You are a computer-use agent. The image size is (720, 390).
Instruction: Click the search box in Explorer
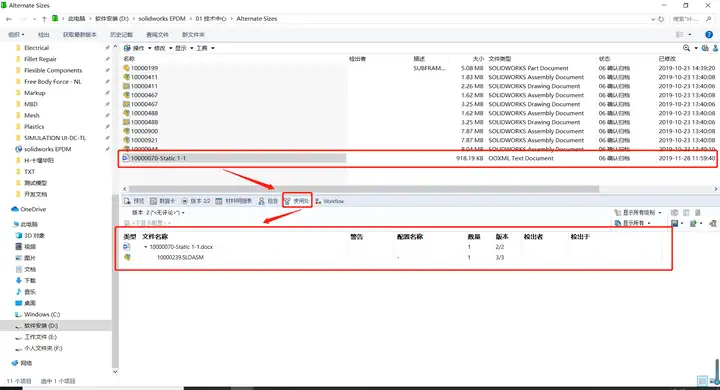point(692,19)
